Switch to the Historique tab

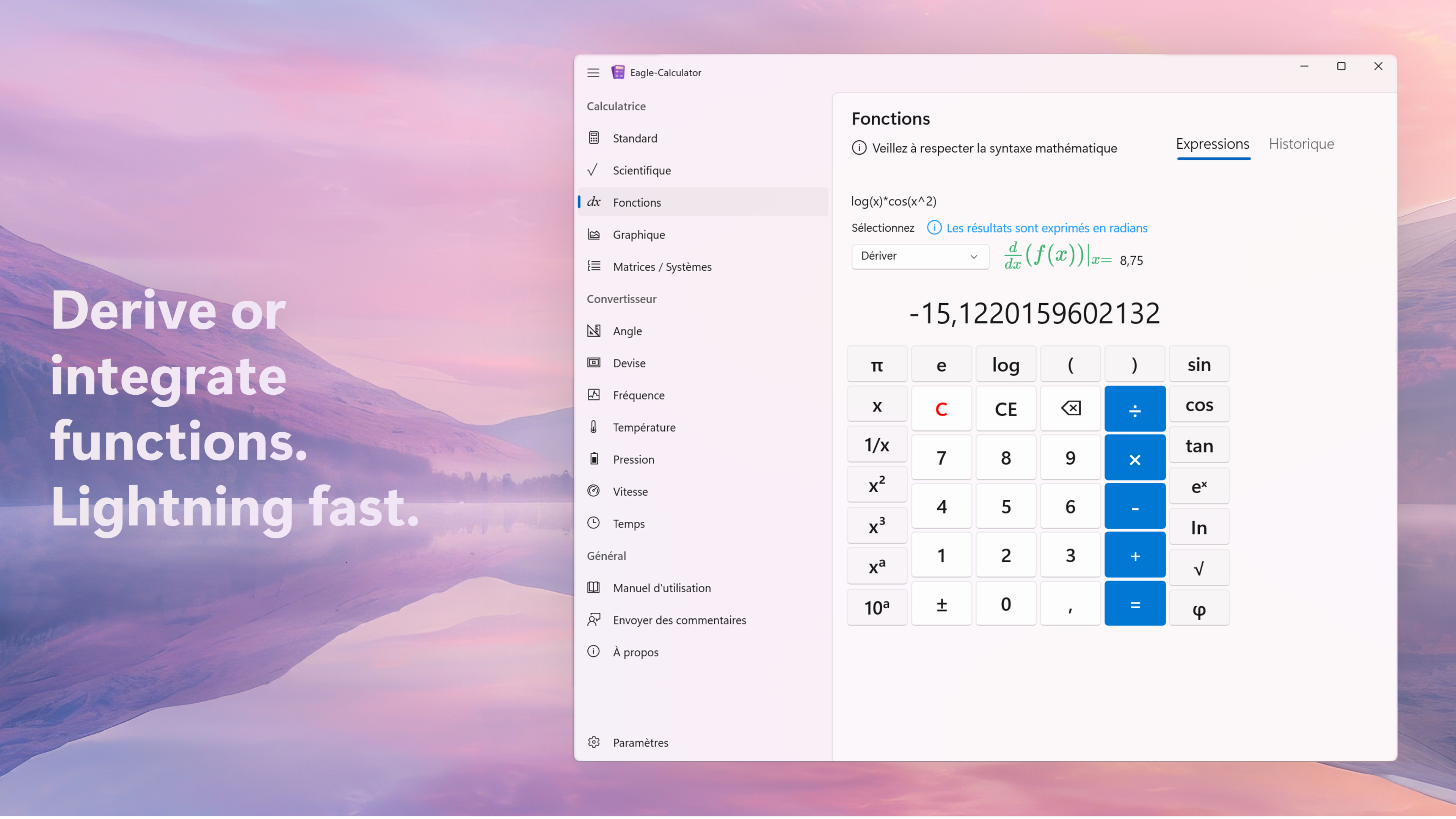(x=1301, y=144)
